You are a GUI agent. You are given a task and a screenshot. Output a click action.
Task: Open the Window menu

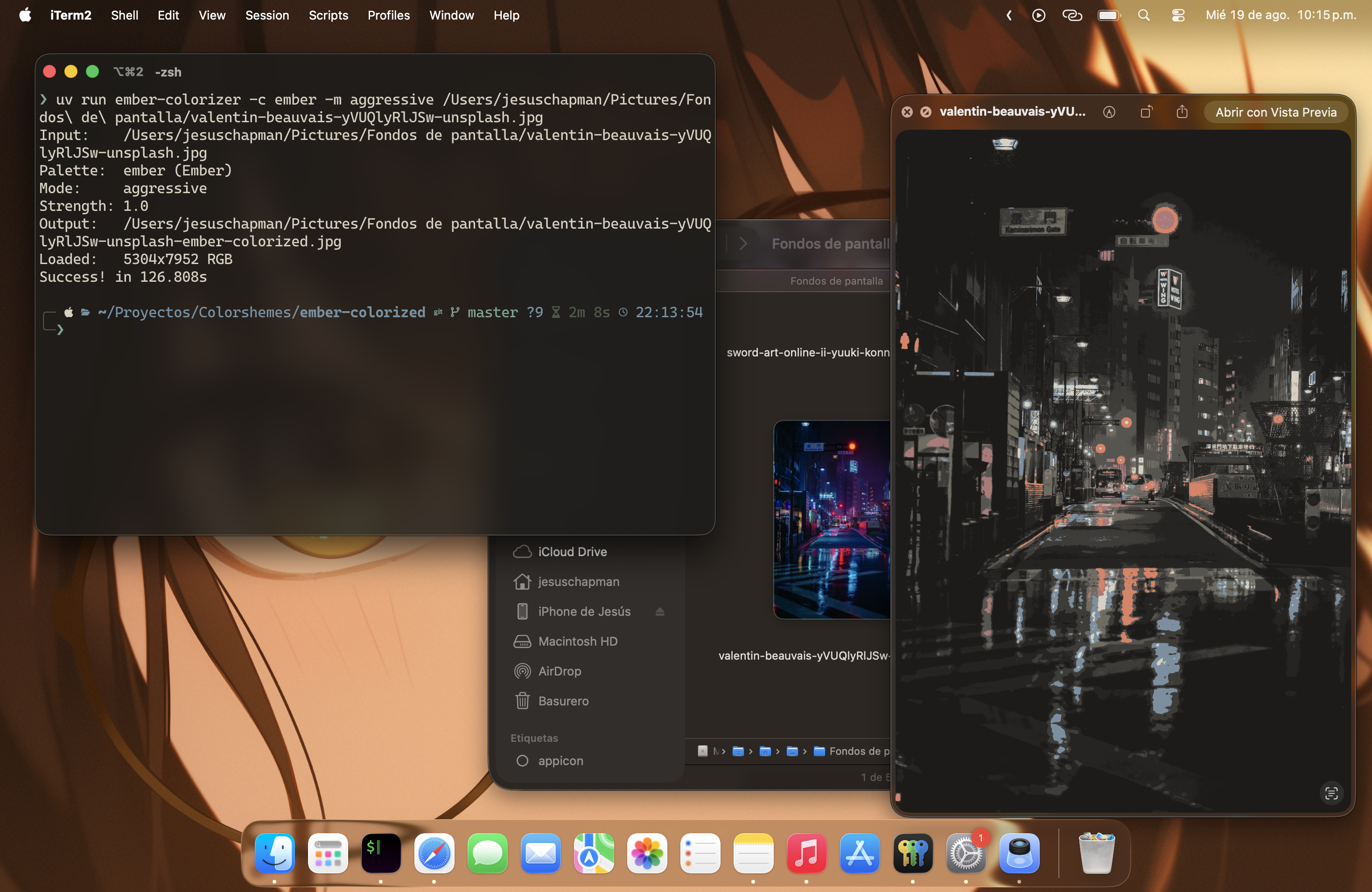pos(451,15)
